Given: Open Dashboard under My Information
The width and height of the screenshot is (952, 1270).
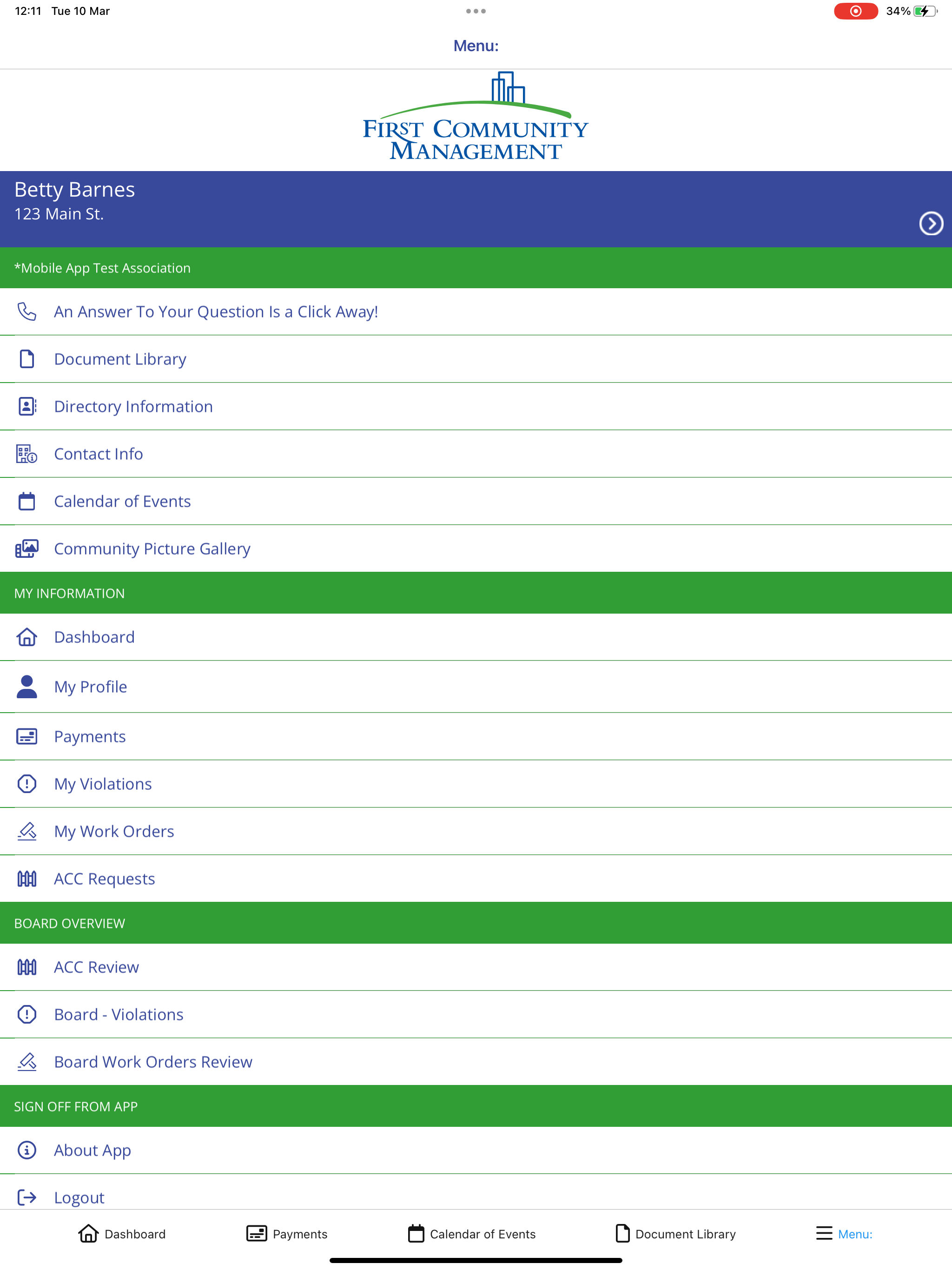Looking at the screenshot, I should [476, 637].
